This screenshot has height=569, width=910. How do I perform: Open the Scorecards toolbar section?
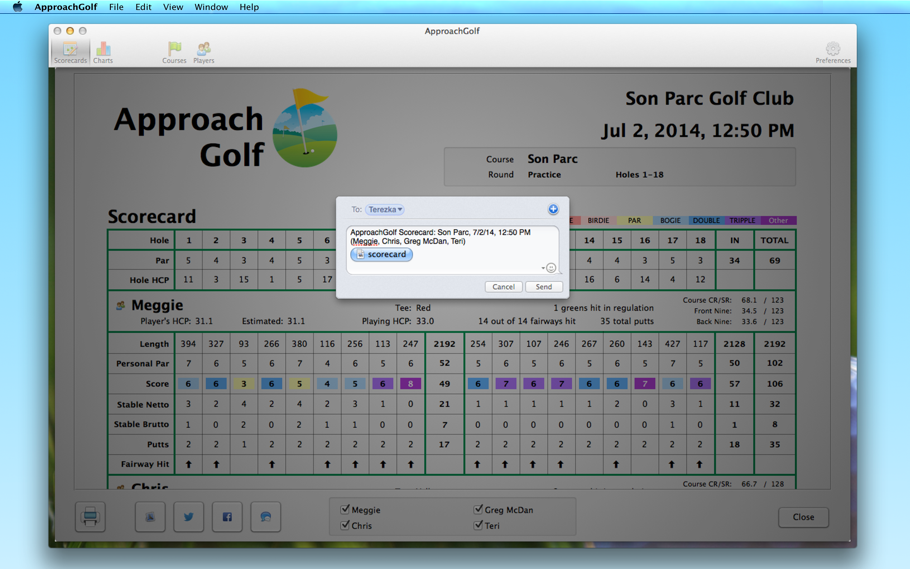70,52
